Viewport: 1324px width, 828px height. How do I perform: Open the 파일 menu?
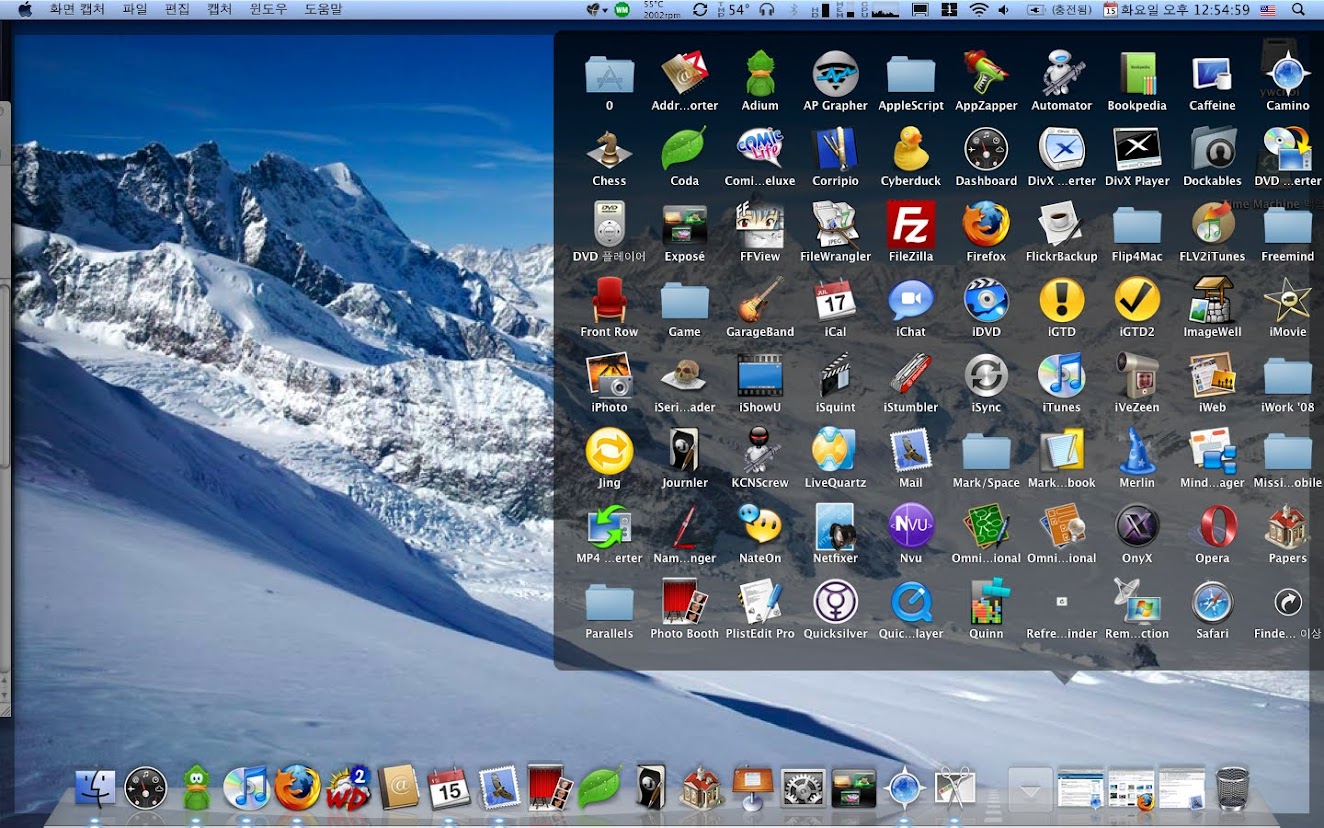coord(135,9)
